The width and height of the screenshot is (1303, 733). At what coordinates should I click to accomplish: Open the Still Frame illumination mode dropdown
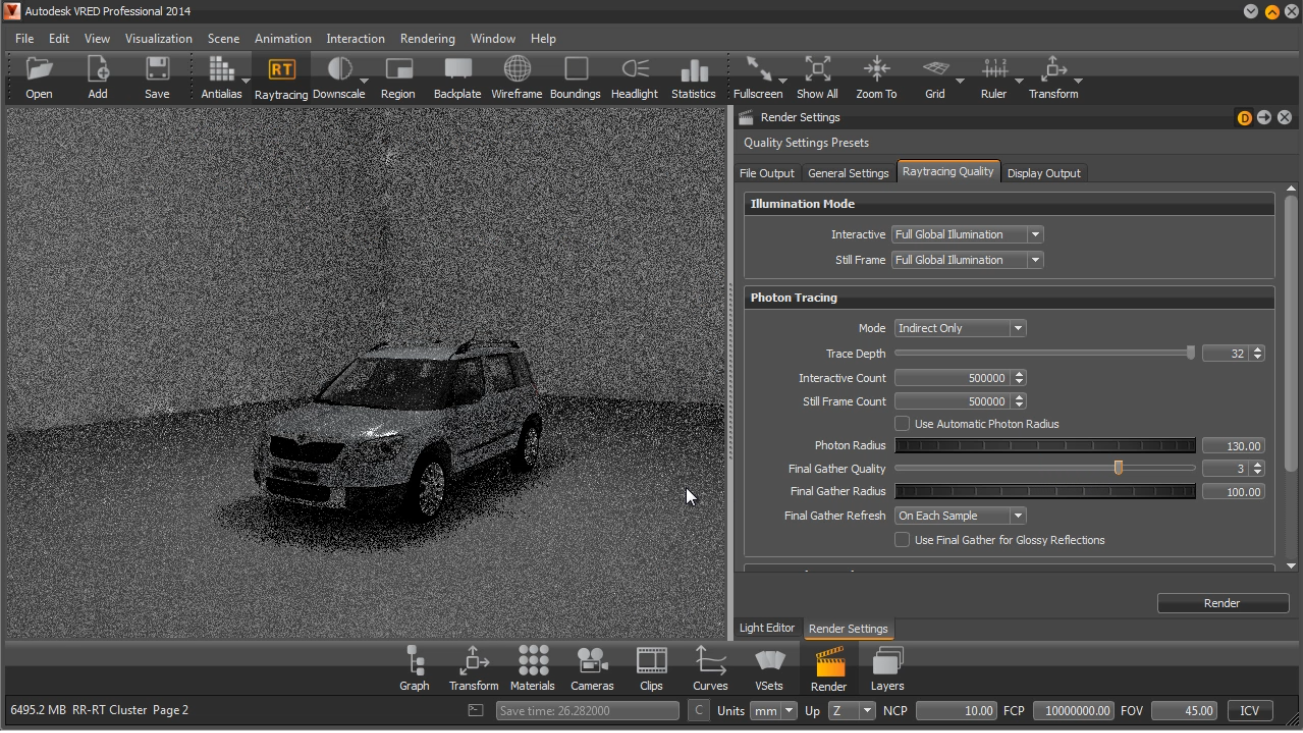968,260
